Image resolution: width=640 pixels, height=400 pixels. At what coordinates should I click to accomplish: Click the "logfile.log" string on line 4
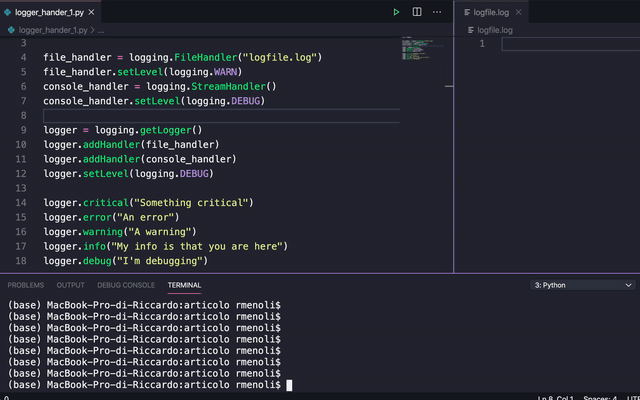[280, 58]
